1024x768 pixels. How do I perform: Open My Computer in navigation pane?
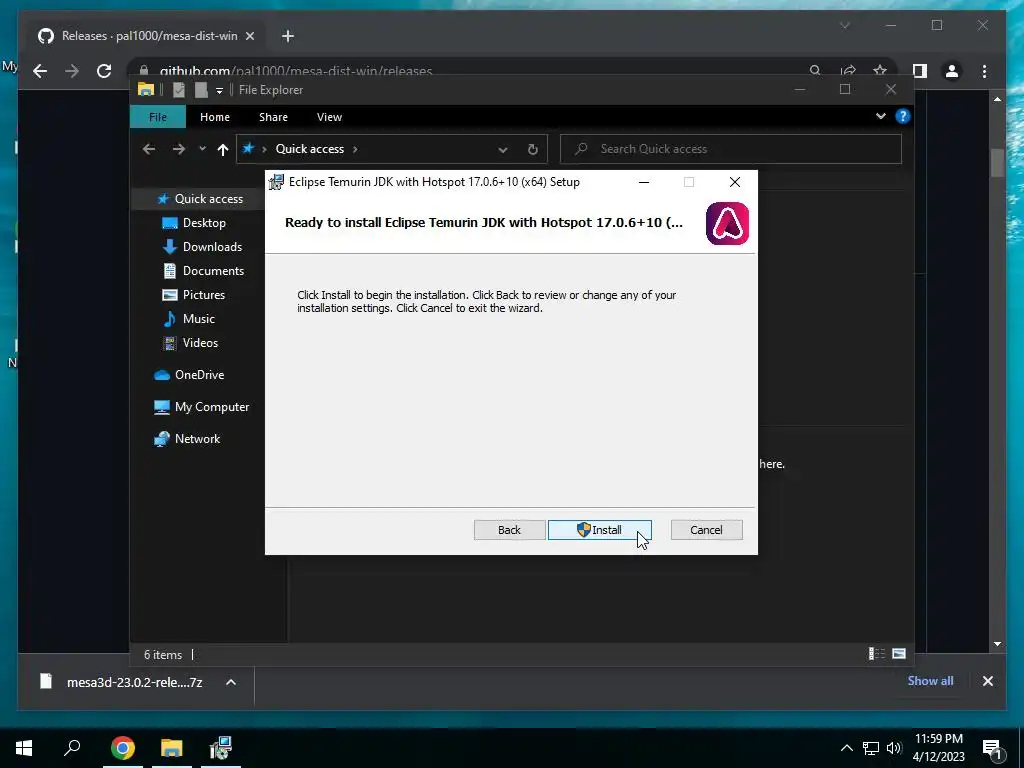[x=212, y=407]
